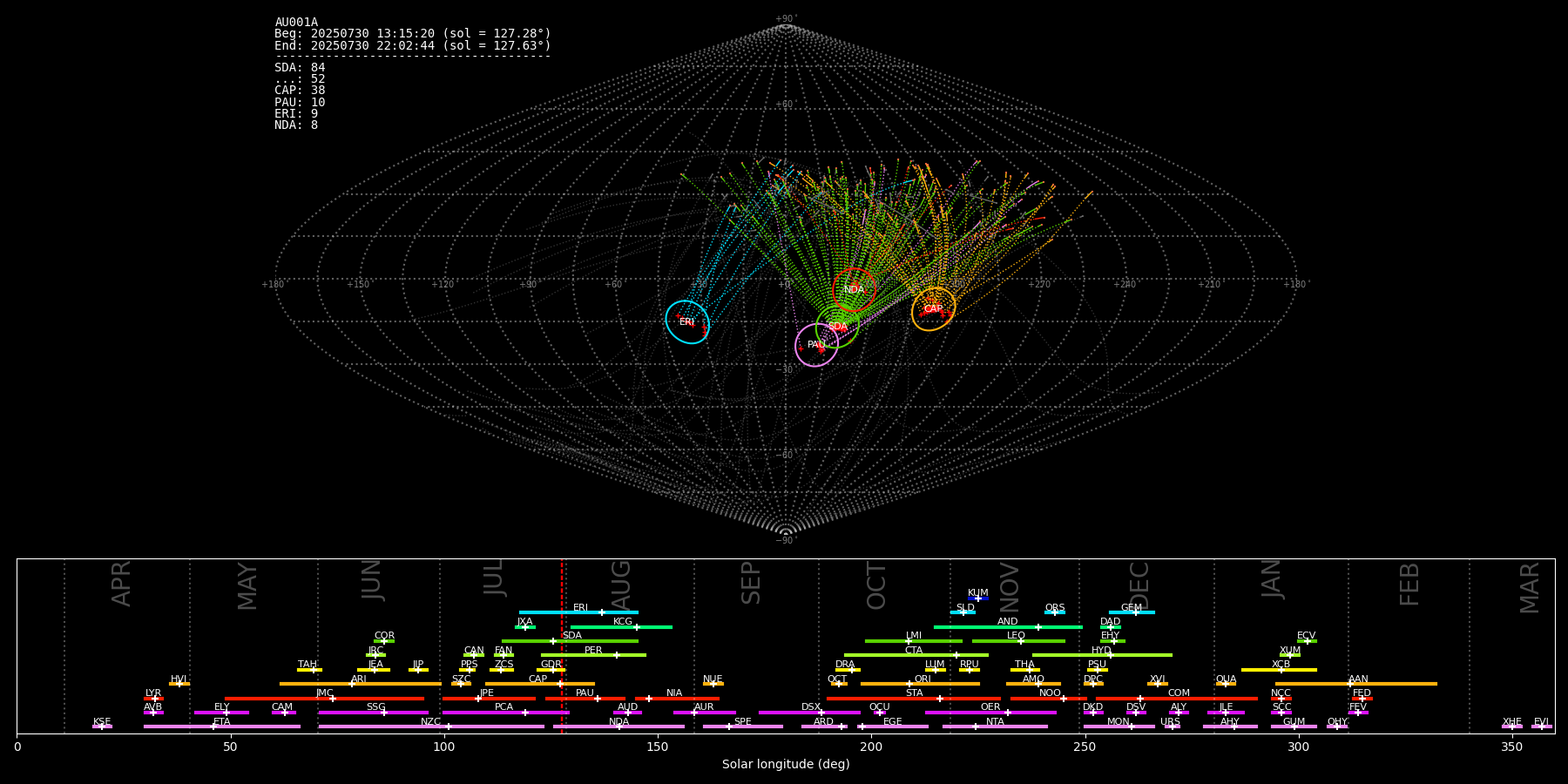Click the pink XHE shower bar

pos(1512,727)
